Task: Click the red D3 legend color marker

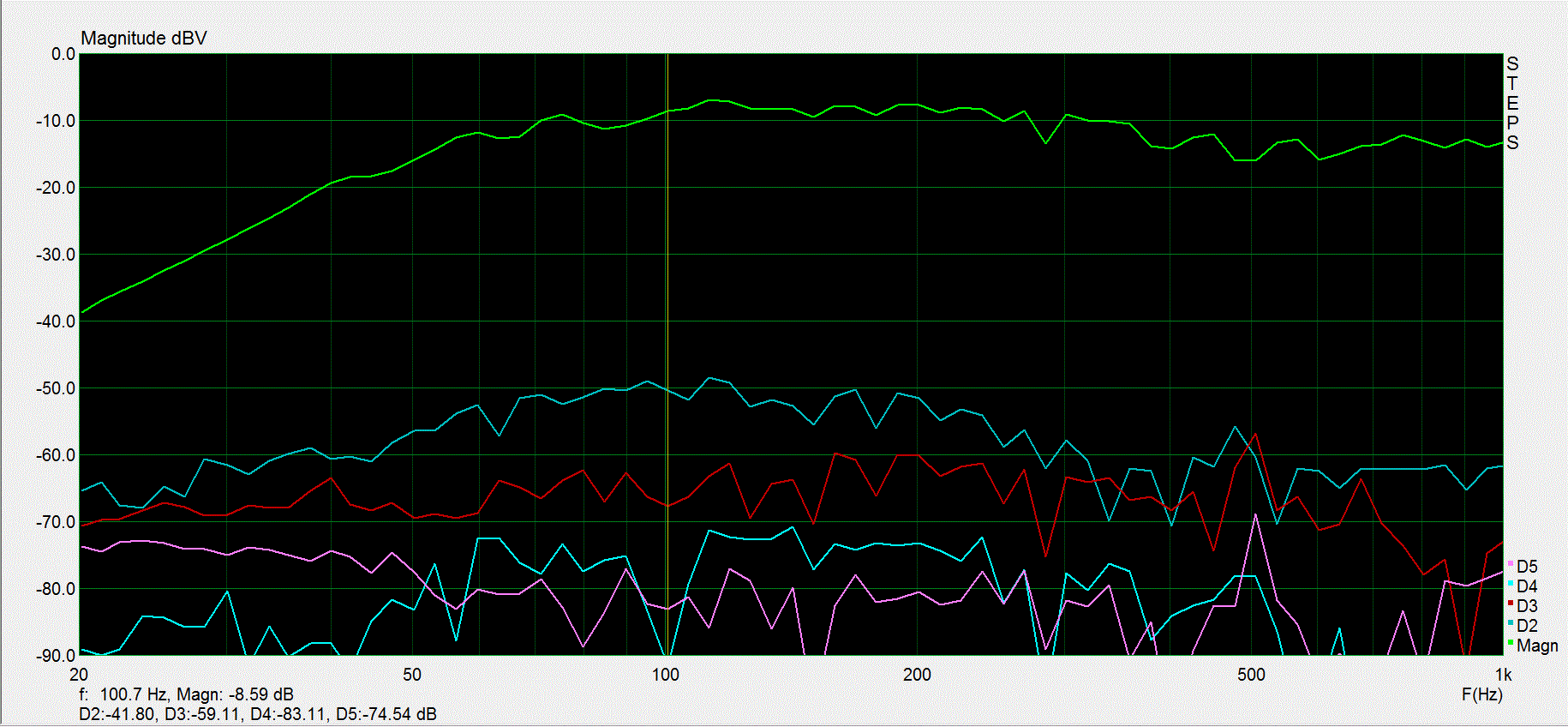Action: pos(1511,603)
